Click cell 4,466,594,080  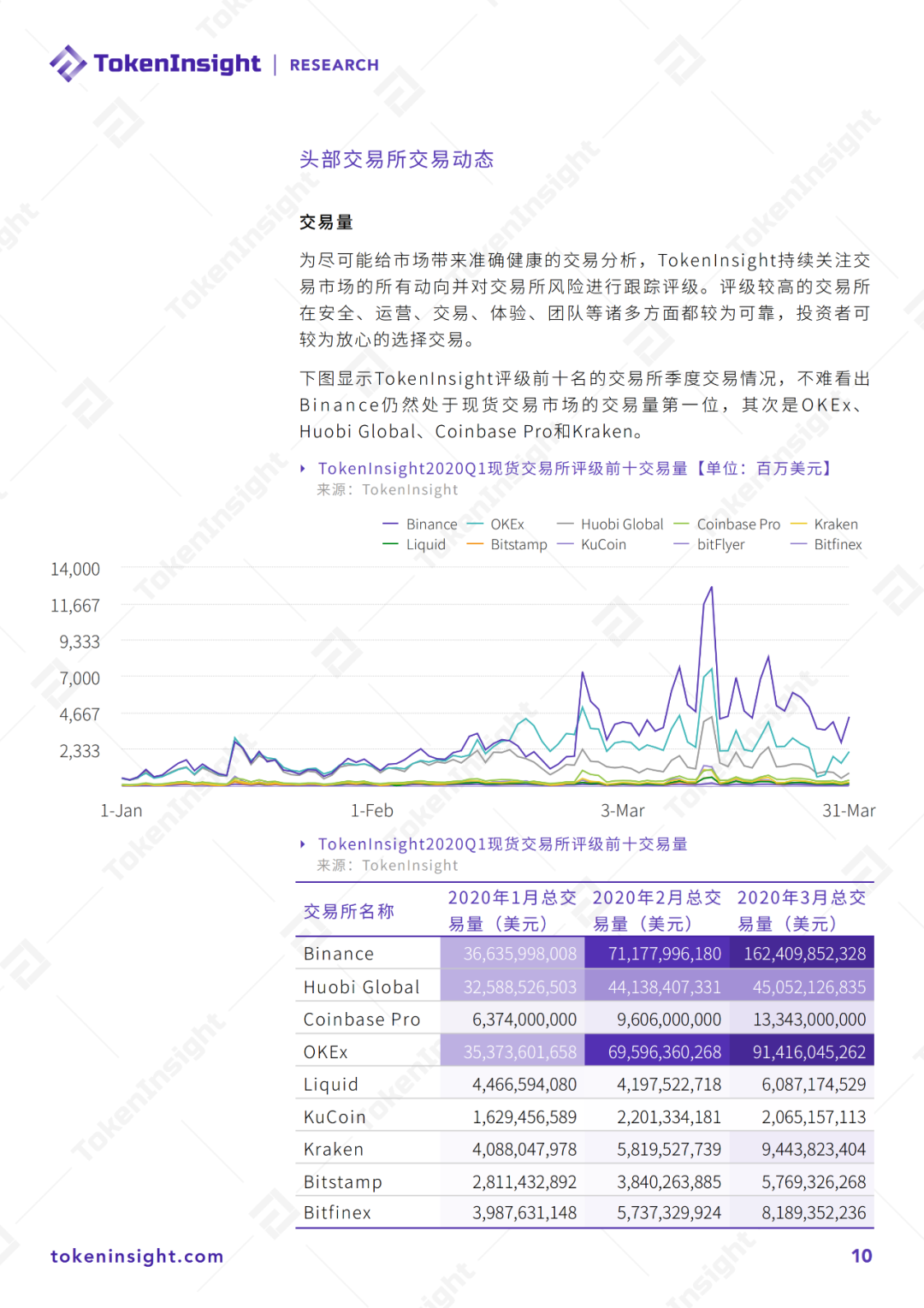click(x=512, y=1084)
